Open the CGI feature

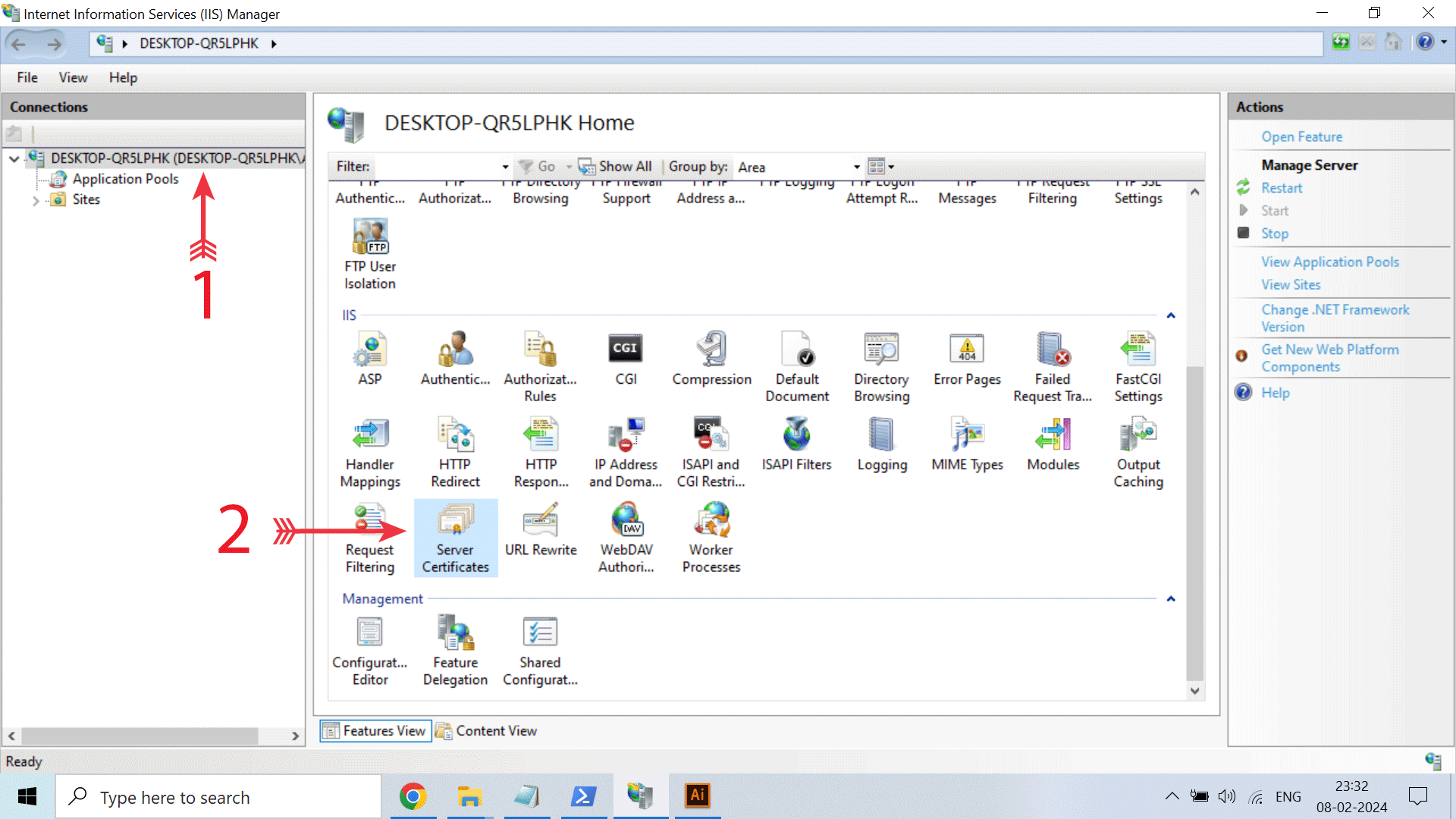click(x=626, y=359)
